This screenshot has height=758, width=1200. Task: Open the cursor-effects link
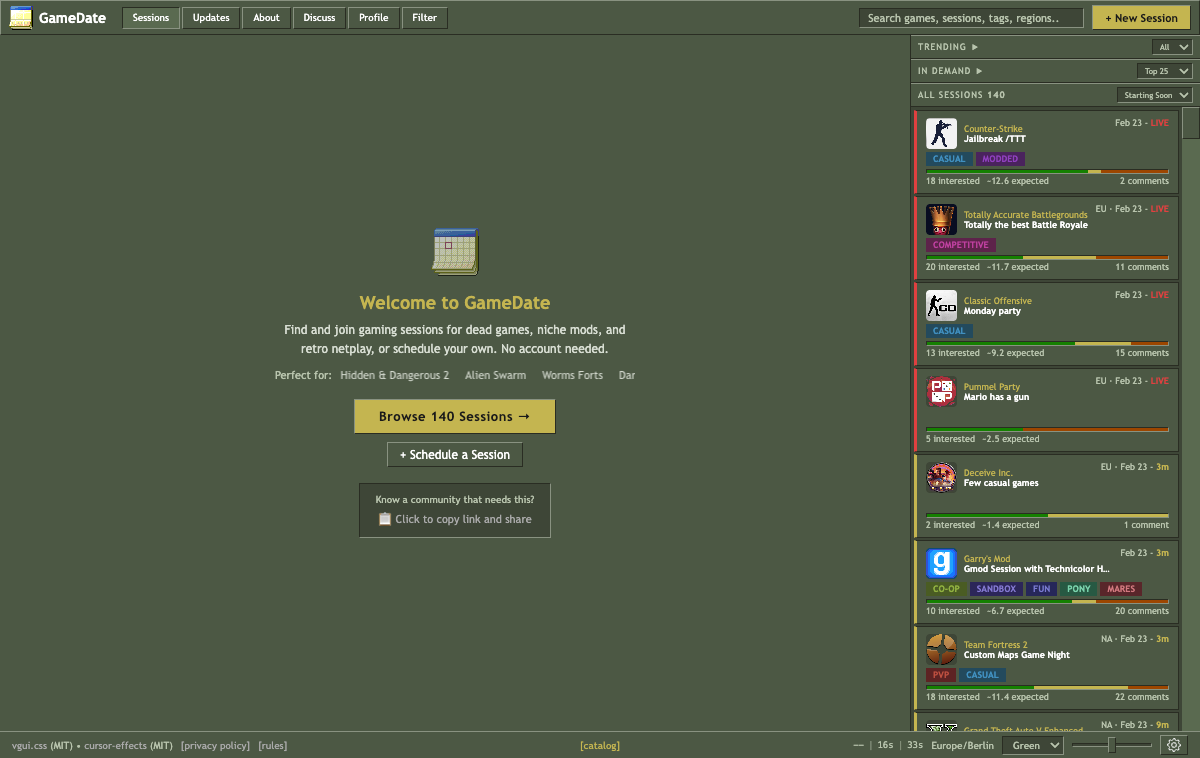coord(115,745)
